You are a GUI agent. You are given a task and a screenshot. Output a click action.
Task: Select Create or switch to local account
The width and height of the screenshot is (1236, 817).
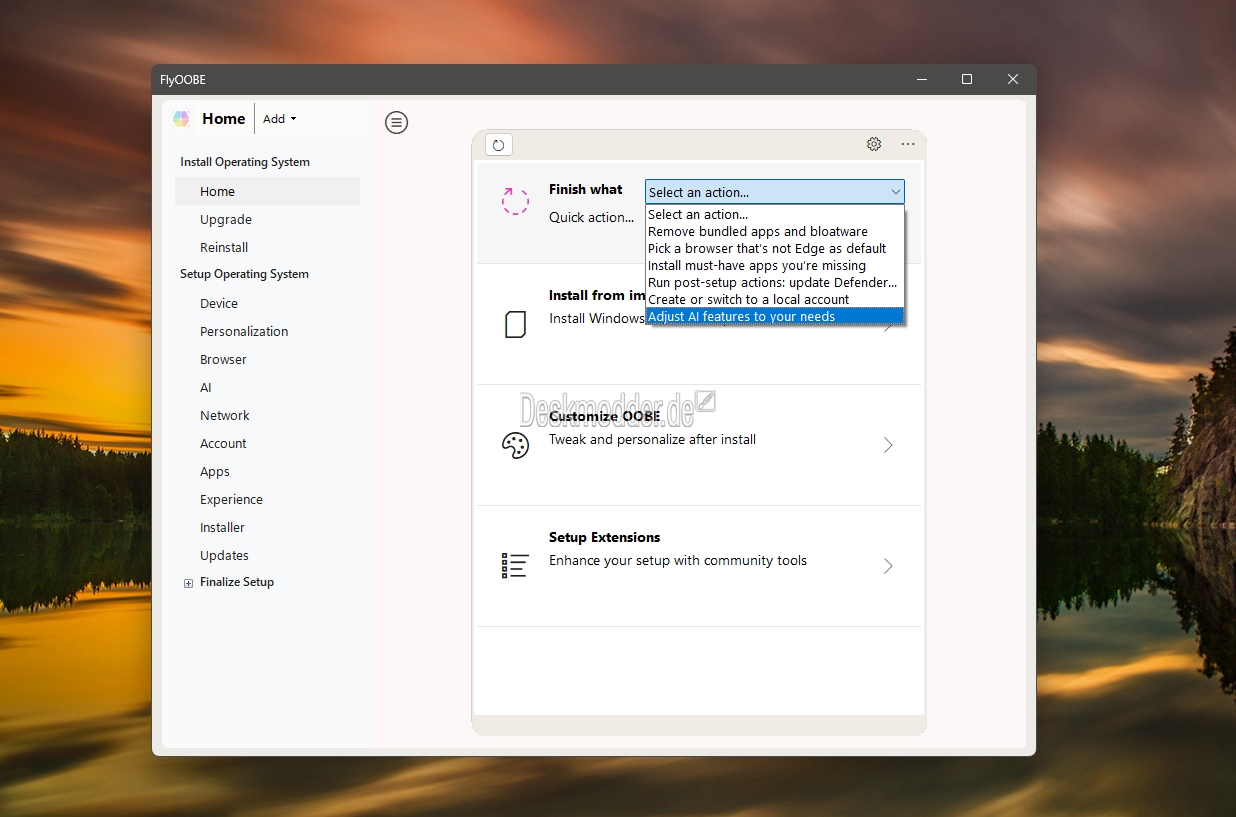(x=748, y=300)
